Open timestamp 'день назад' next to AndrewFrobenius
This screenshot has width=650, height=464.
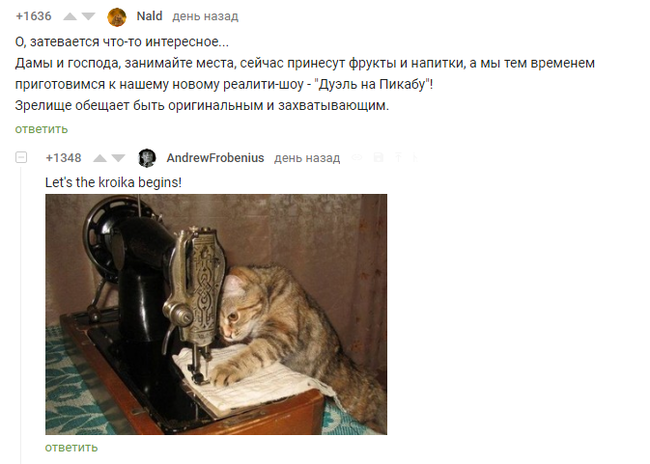[x=307, y=158]
